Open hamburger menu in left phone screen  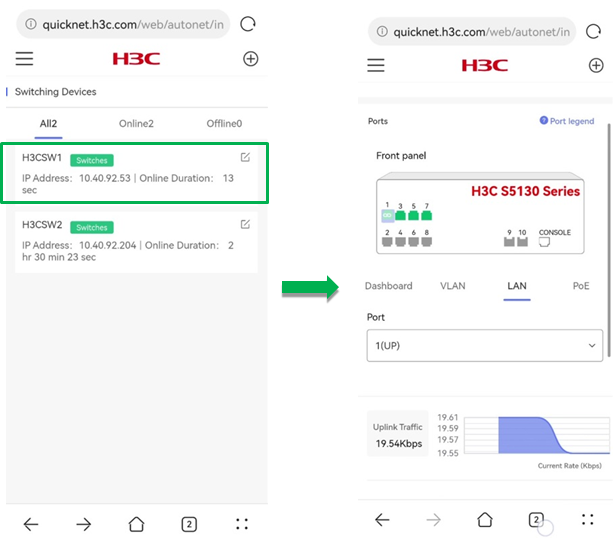(x=24, y=59)
